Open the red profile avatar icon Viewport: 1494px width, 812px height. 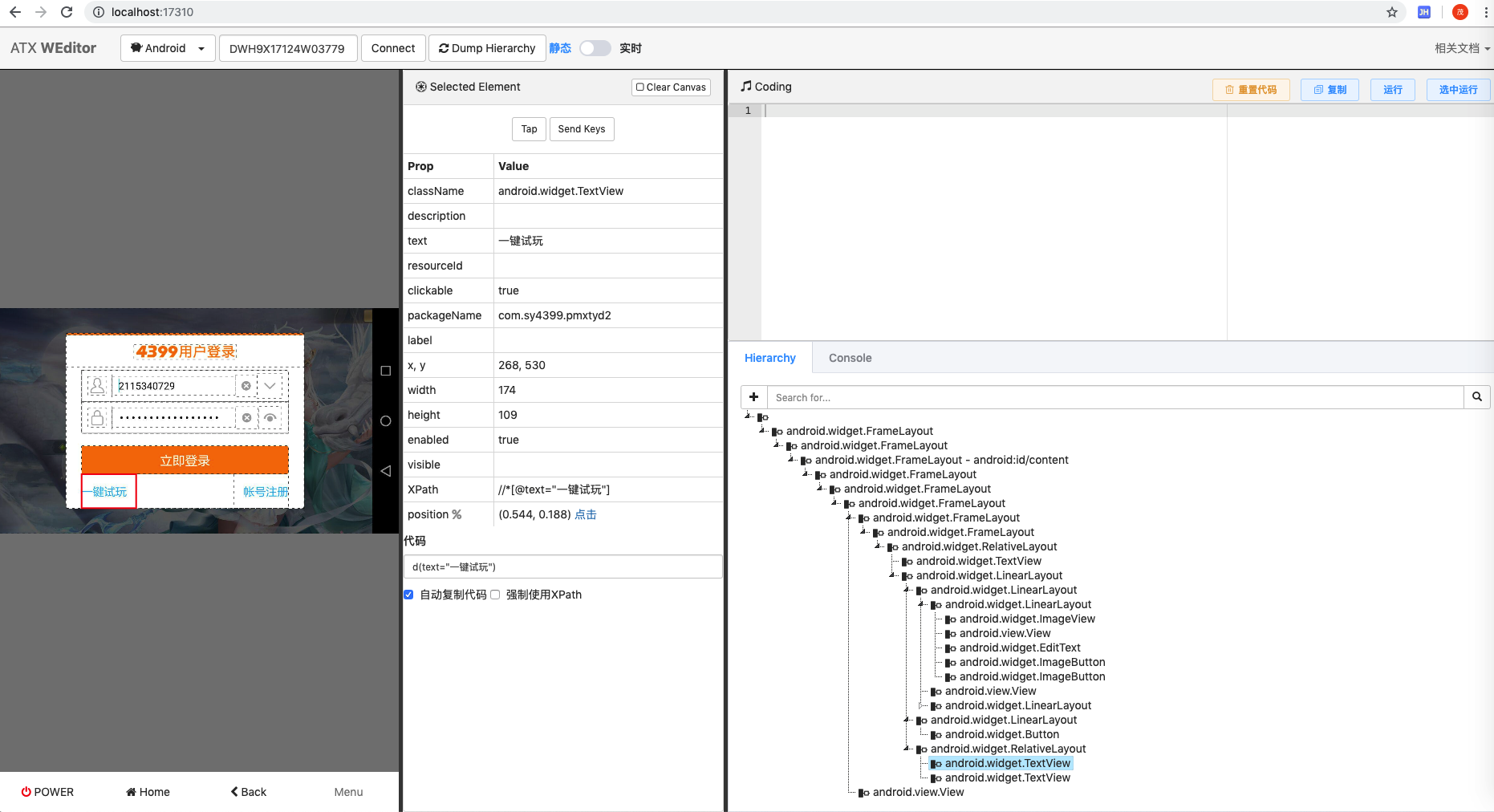(x=1460, y=12)
